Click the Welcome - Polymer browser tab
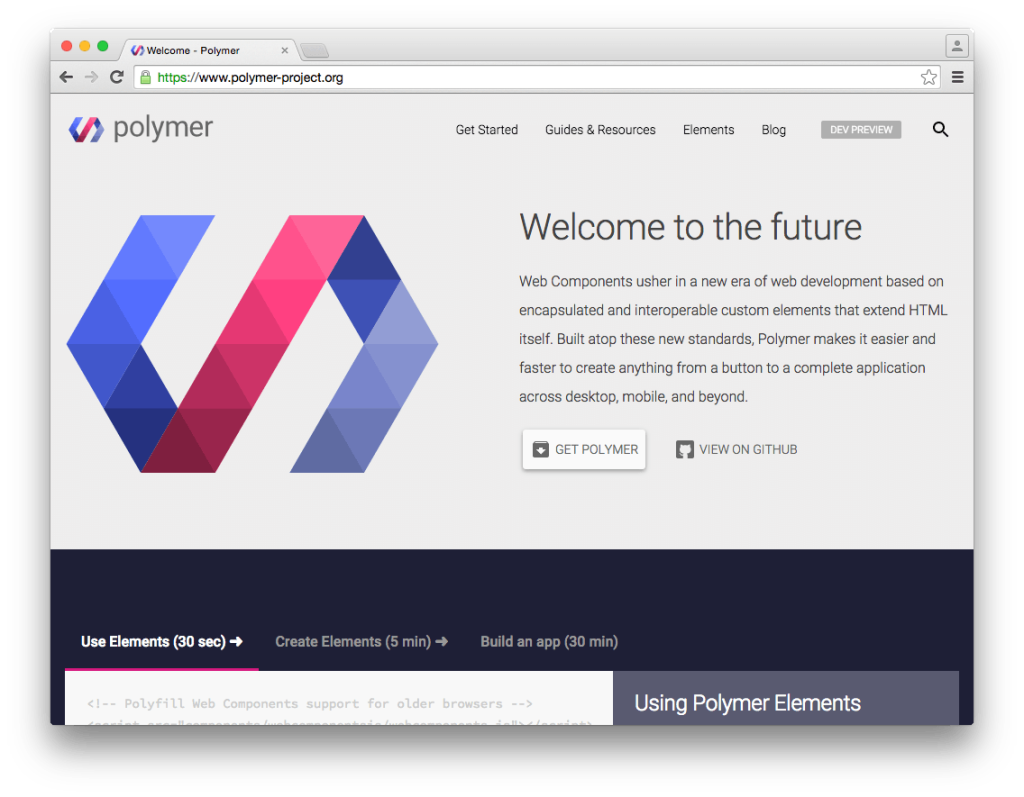Viewport: 1024px width, 797px height. [197, 49]
